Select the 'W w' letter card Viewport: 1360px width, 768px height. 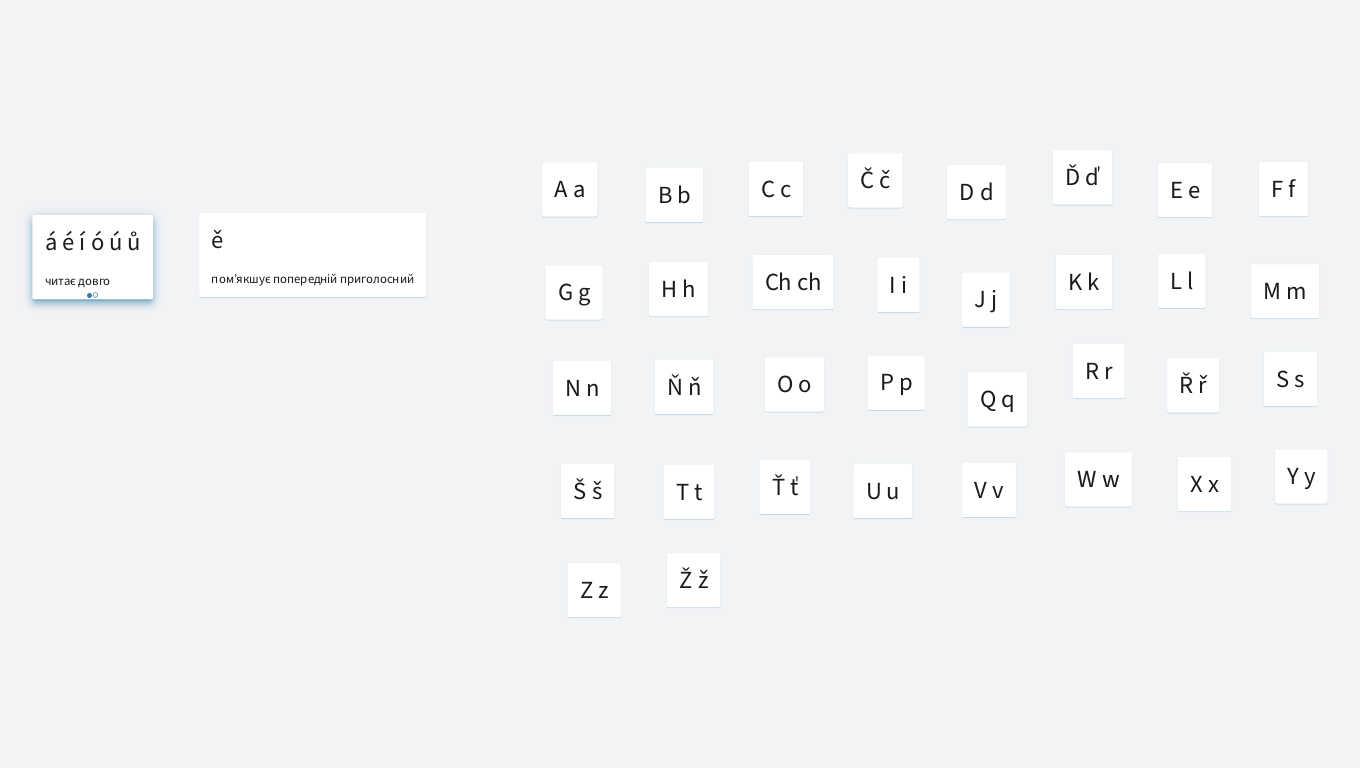click(1098, 479)
